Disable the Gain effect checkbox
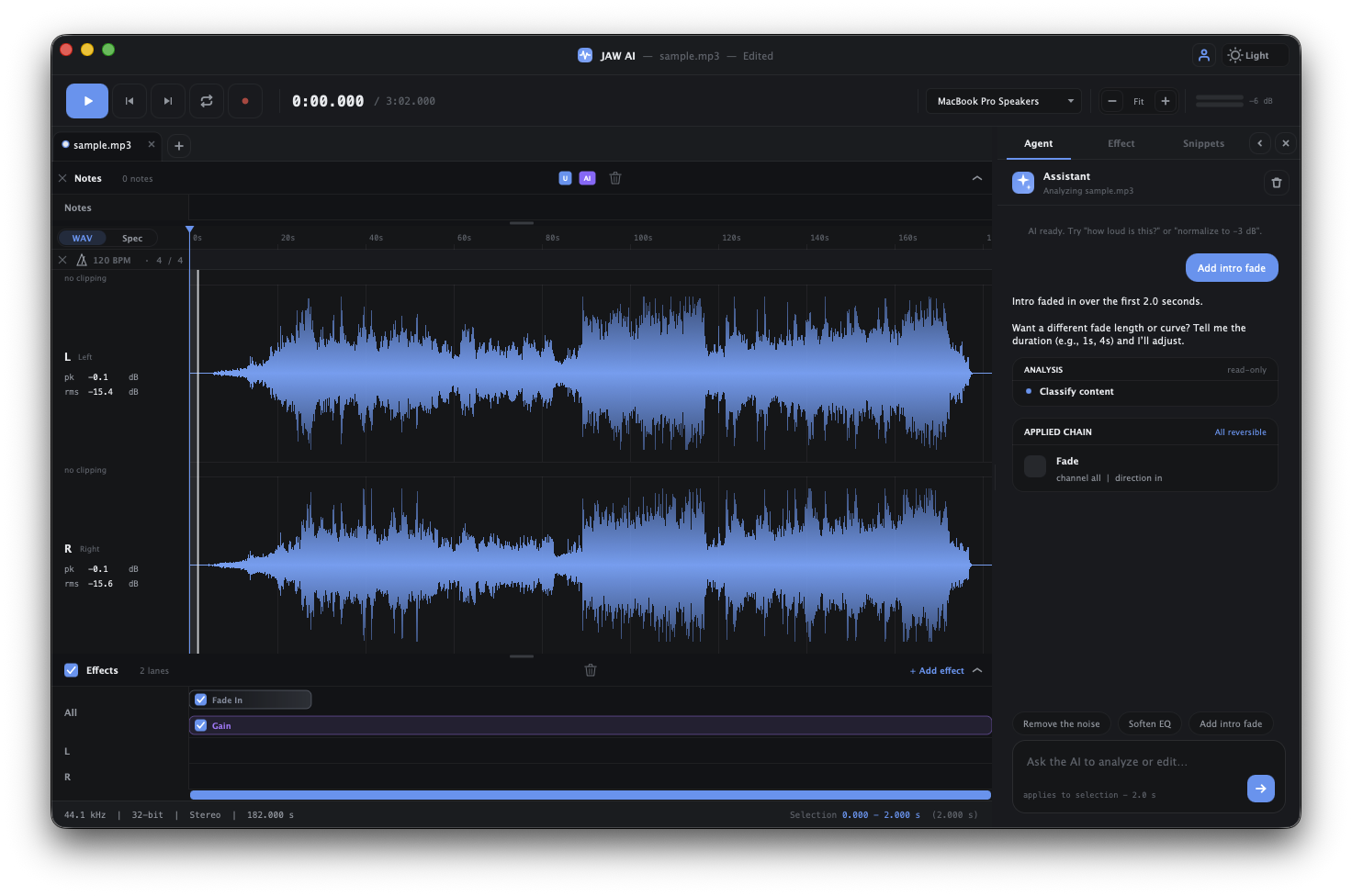Viewport: 1352px width, 896px height. pos(201,725)
